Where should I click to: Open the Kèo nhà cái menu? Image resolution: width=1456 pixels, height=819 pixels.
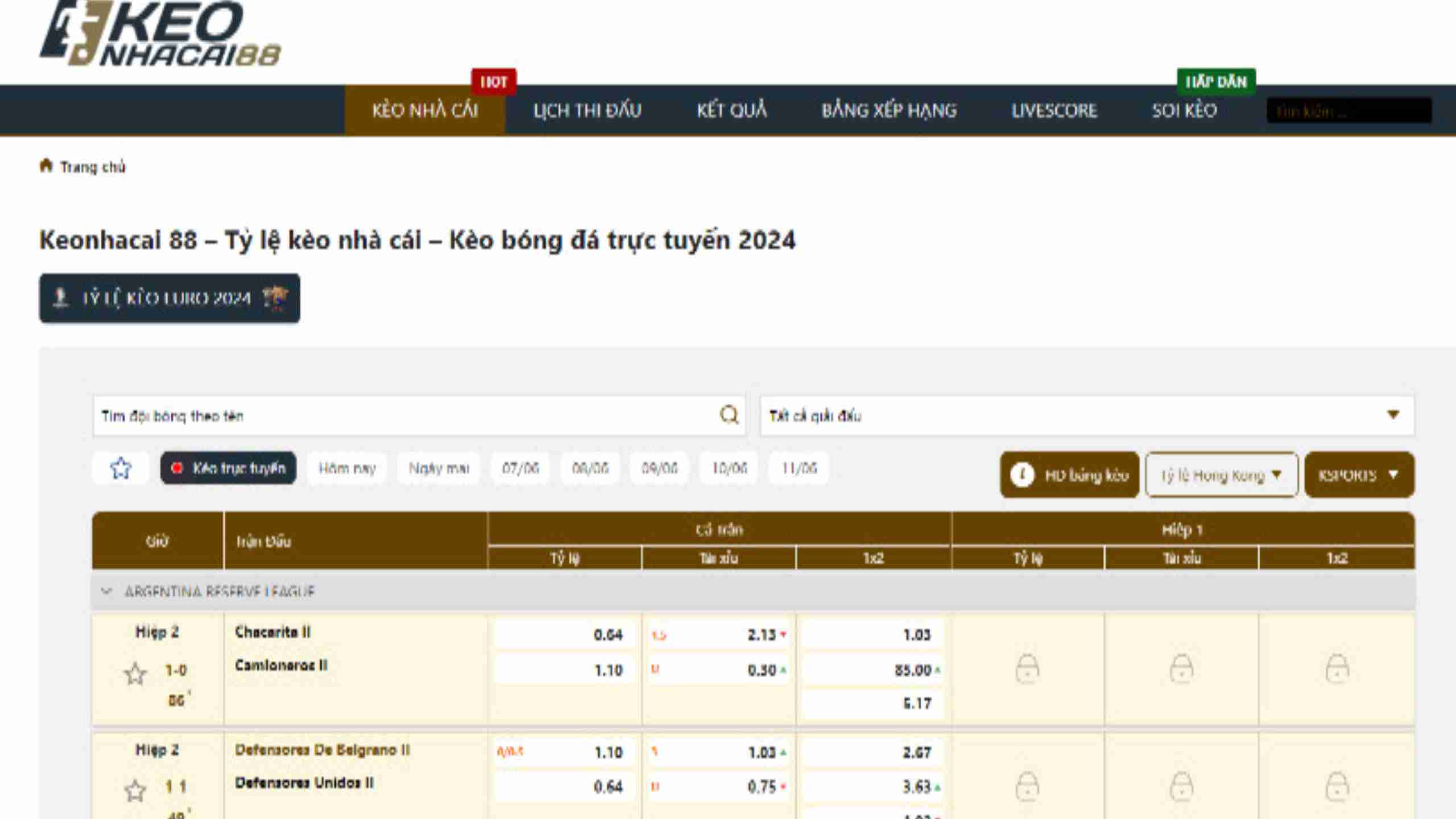coord(425,110)
